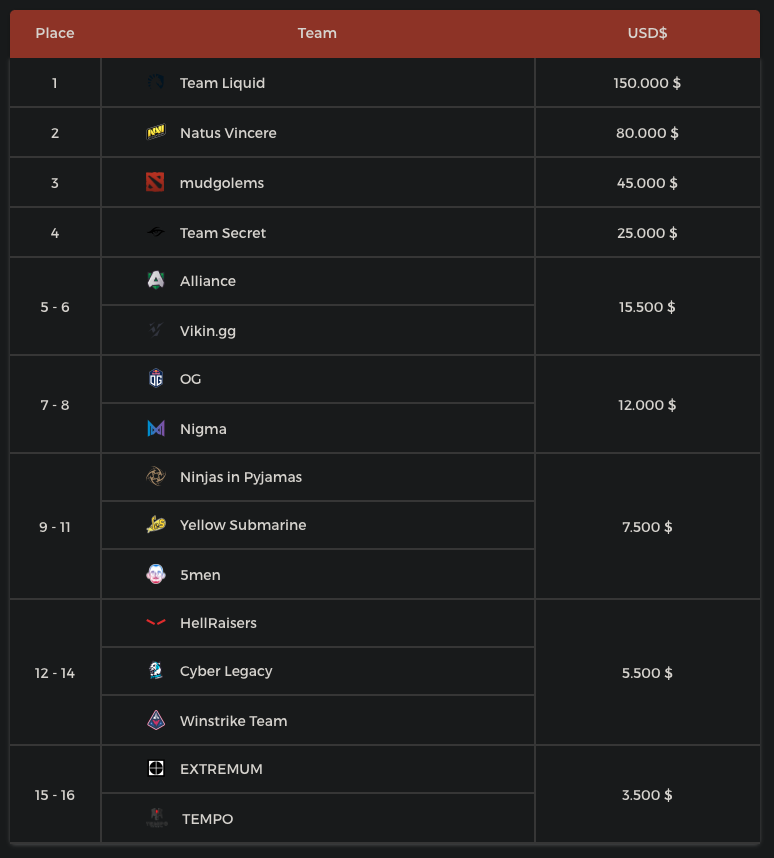Click the Natus Vincere yellow logo
The height and width of the screenshot is (858, 774).
(155, 133)
